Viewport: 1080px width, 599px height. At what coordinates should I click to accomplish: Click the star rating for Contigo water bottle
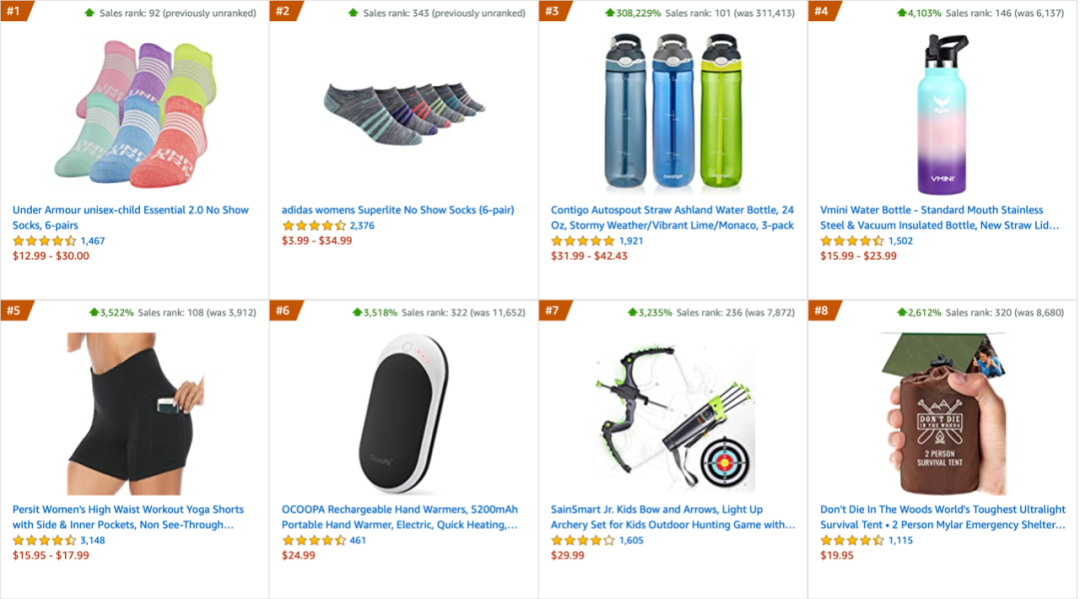pos(583,241)
